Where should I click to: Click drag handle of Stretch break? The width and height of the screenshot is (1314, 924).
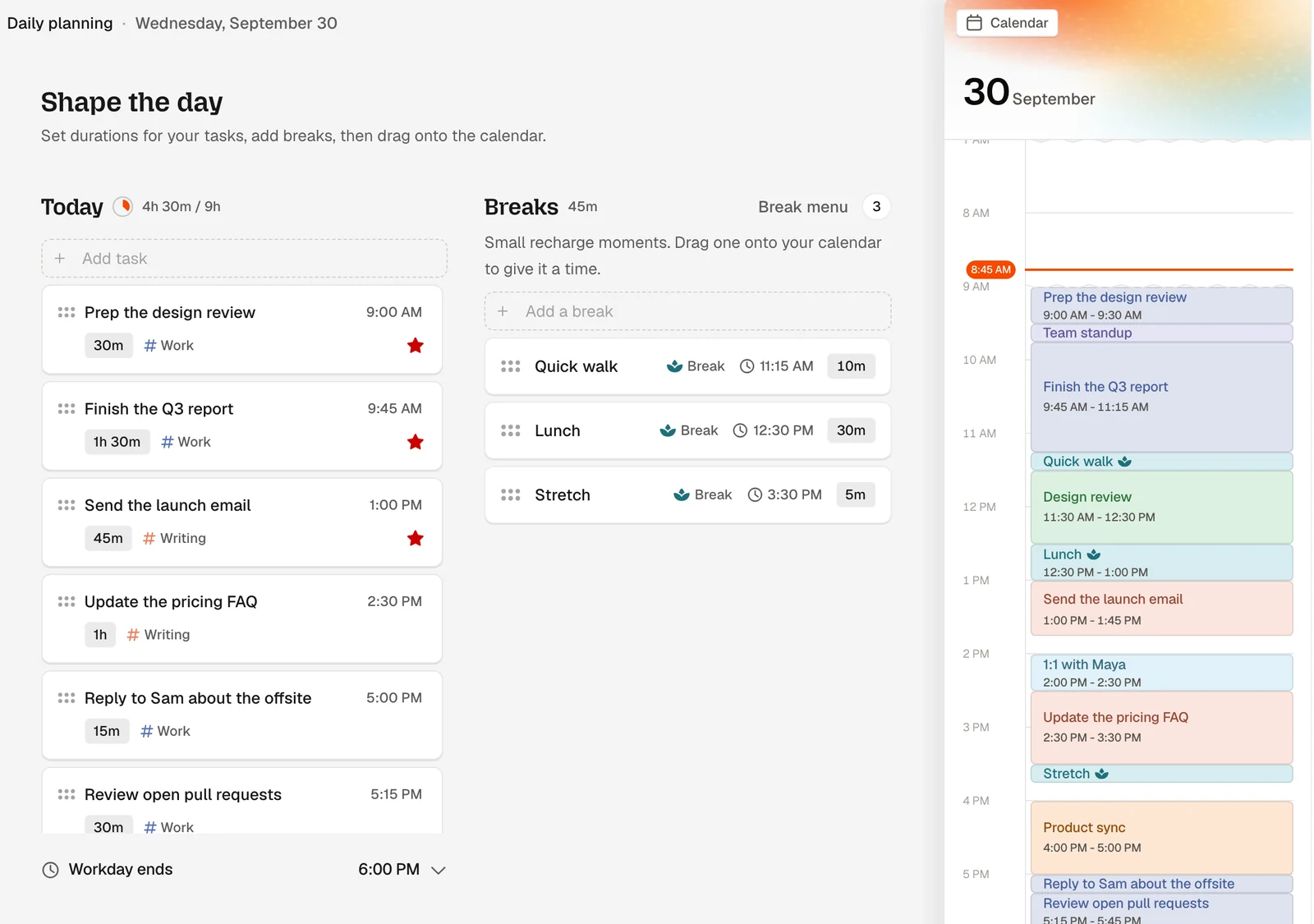[x=511, y=494]
